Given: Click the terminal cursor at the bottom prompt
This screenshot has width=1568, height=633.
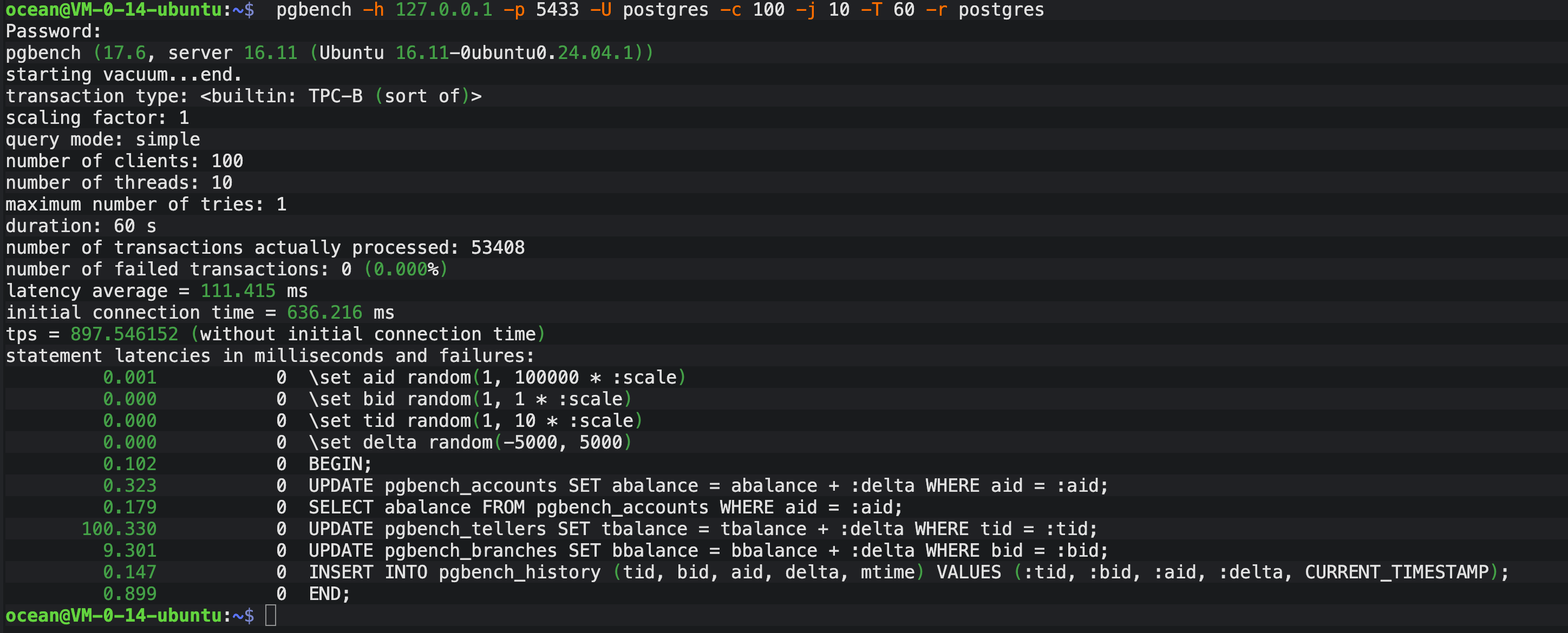Looking at the screenshot, I should coord(271,615).
